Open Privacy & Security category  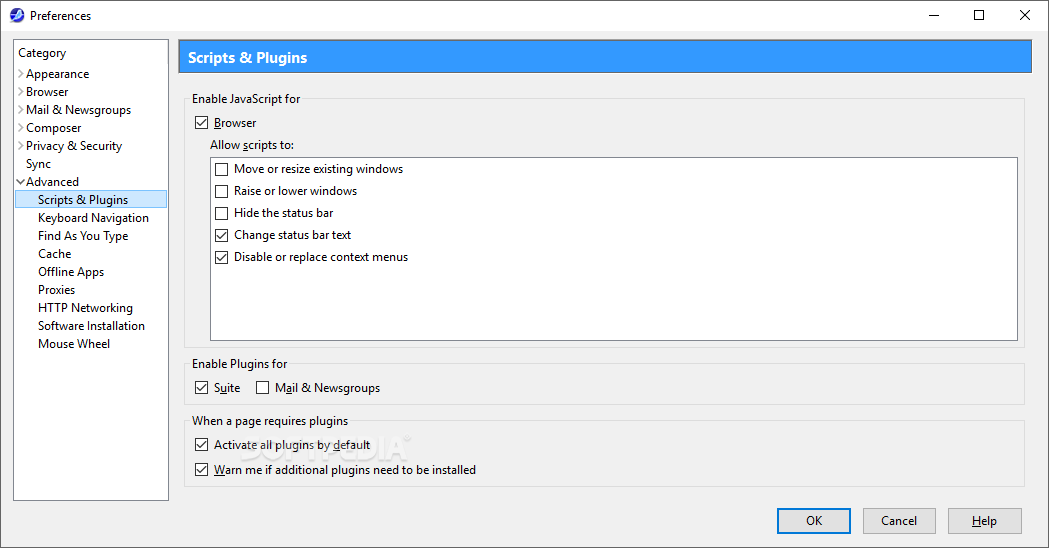coord(74,146)
